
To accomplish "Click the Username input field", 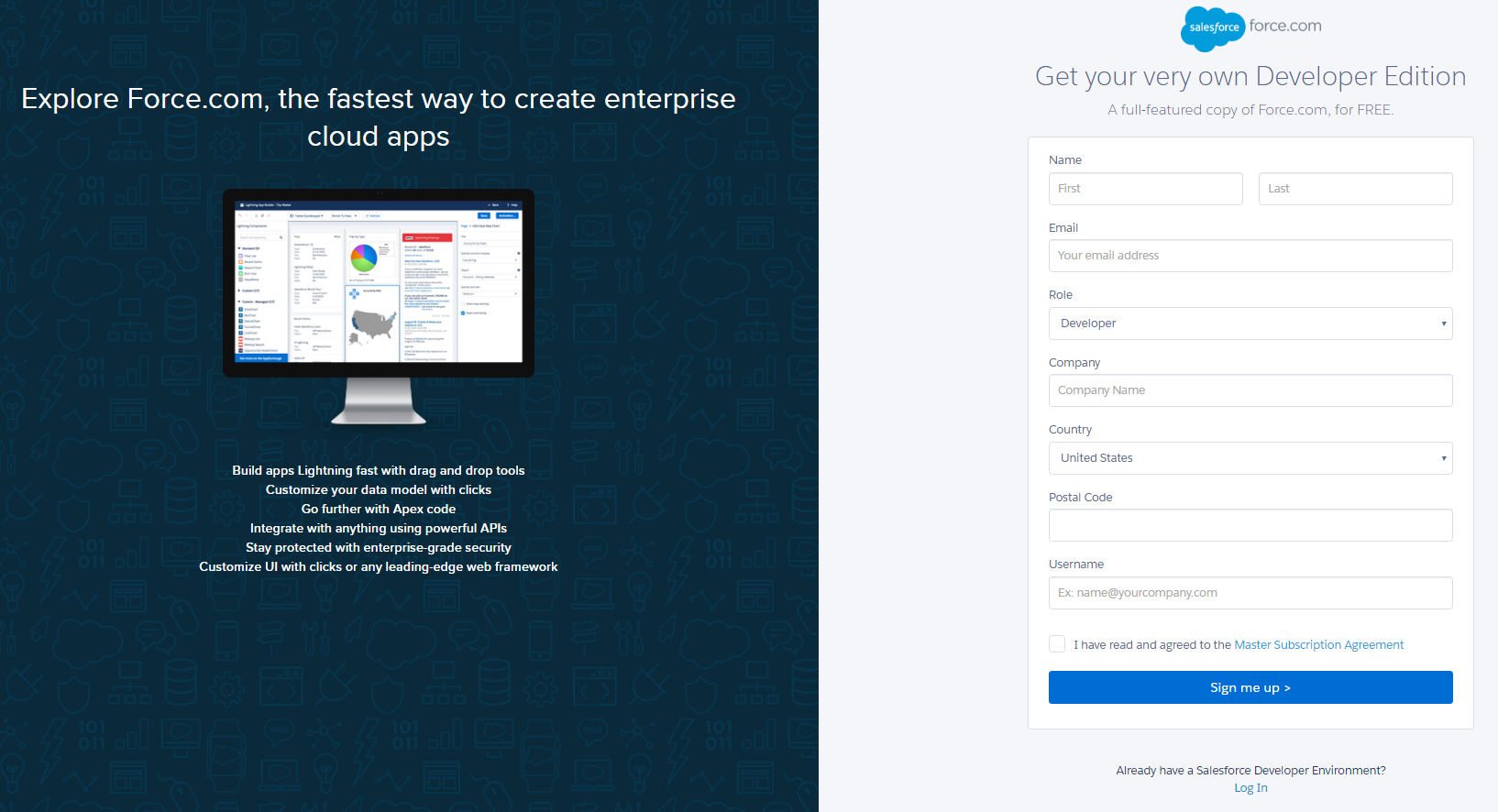I will 1250,593.
